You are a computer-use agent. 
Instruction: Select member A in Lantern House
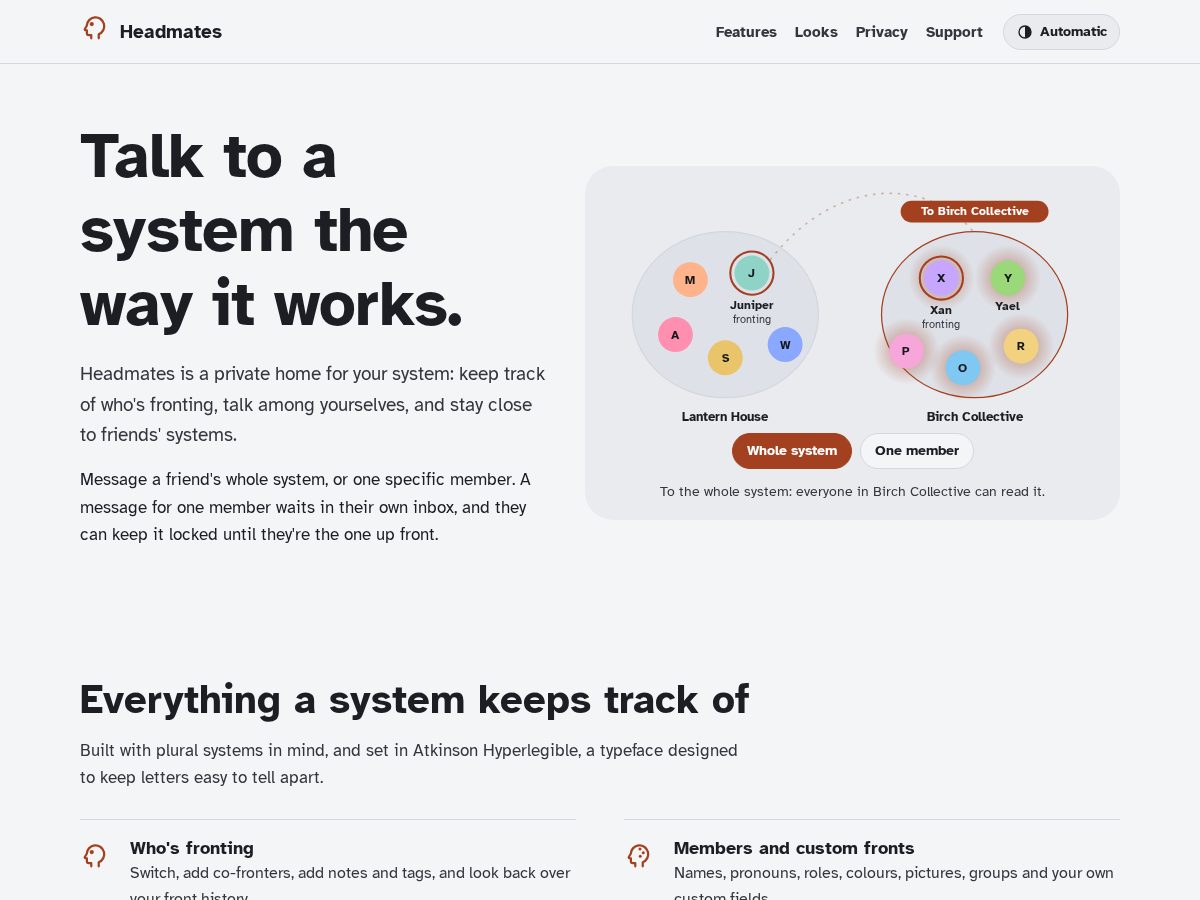[675, 335]
